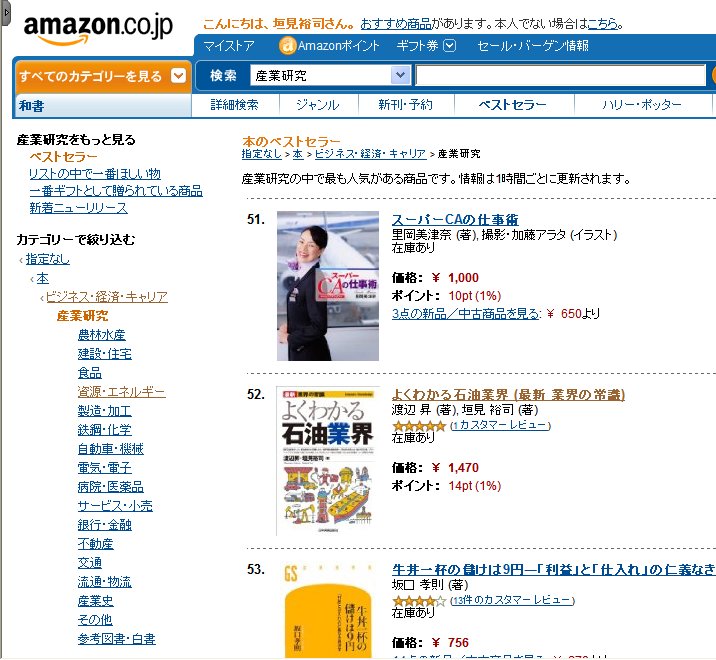The height and width of the screenshot is (660, 716).
Task: Click the マイストア menu item
Action: [229, 46]
